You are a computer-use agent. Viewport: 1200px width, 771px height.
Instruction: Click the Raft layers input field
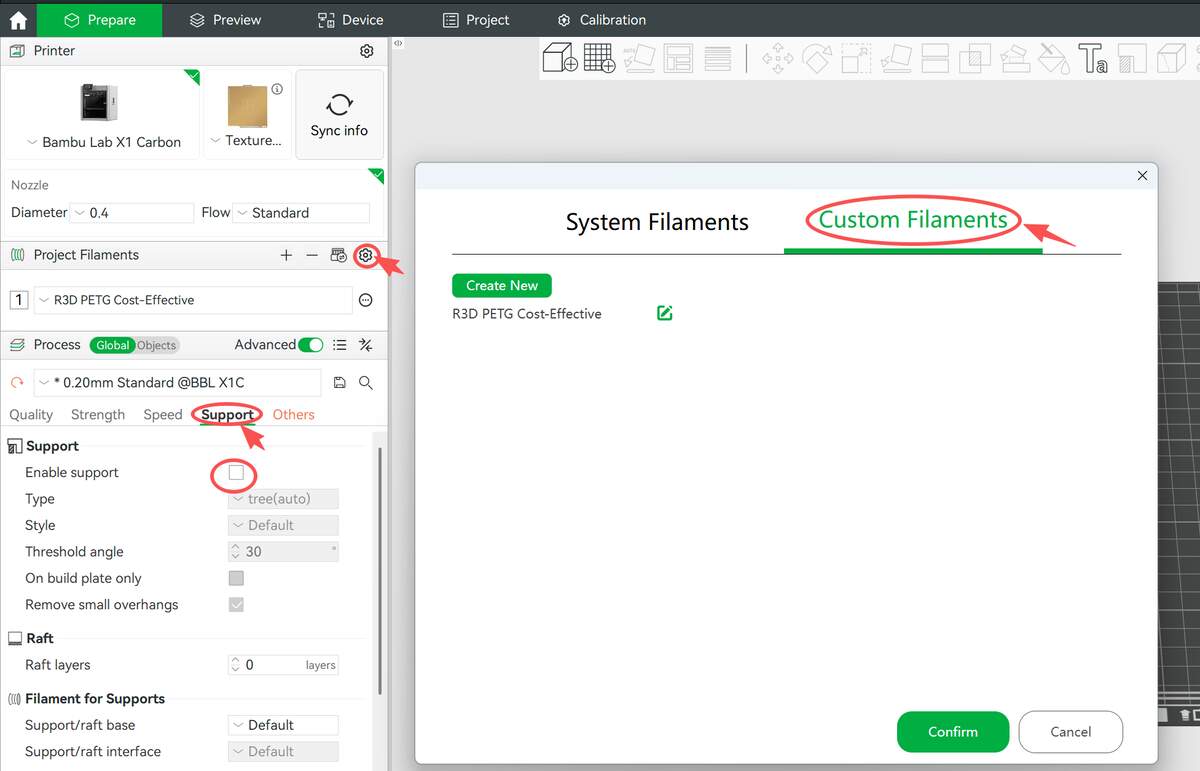(x=283, y=665)
